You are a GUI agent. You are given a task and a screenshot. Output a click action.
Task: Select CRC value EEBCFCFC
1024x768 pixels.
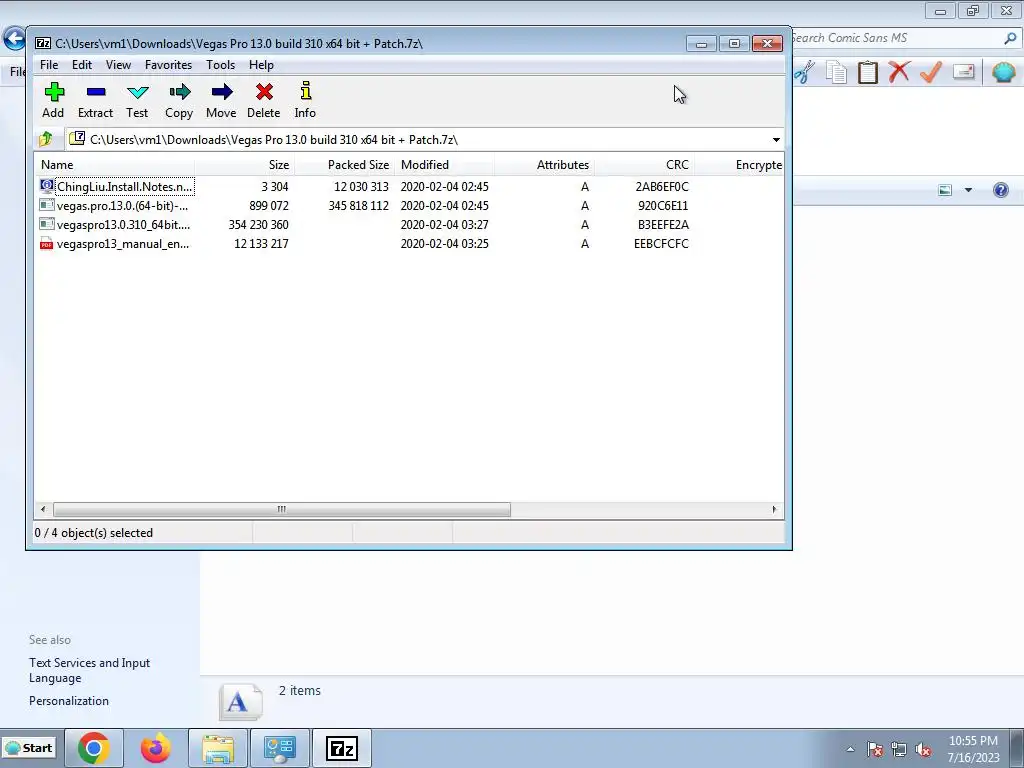point(661,244)
